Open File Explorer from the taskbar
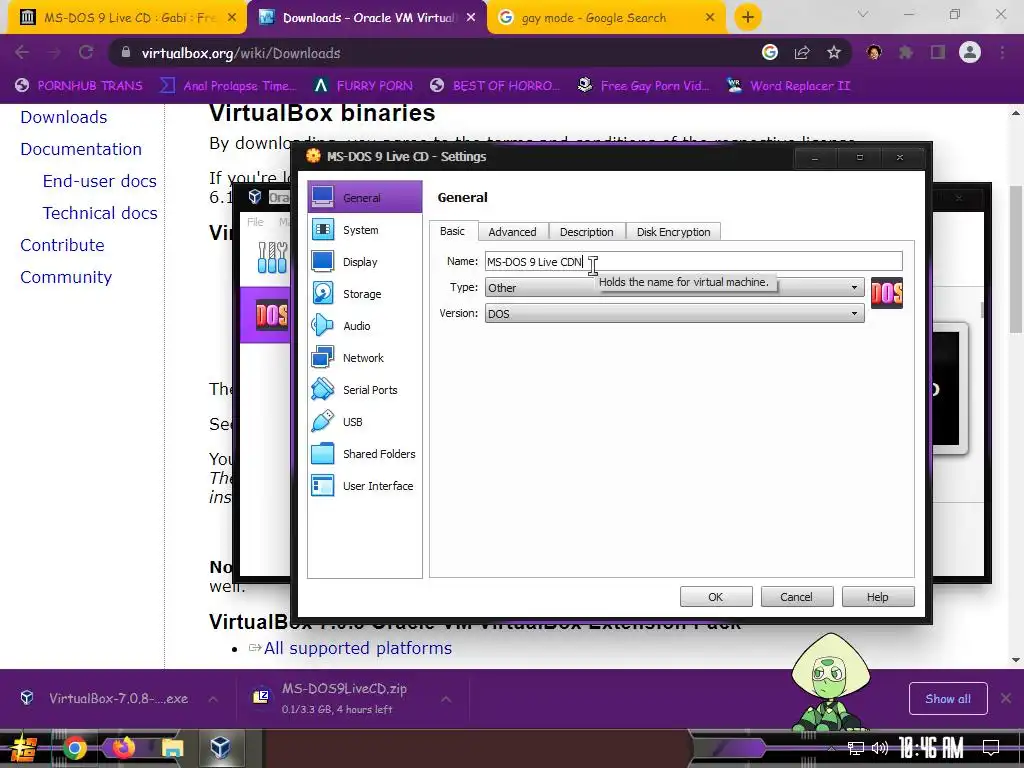 172,748
